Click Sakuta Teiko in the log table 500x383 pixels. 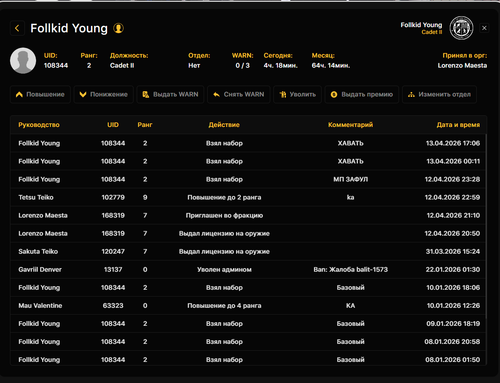[38, 251]
